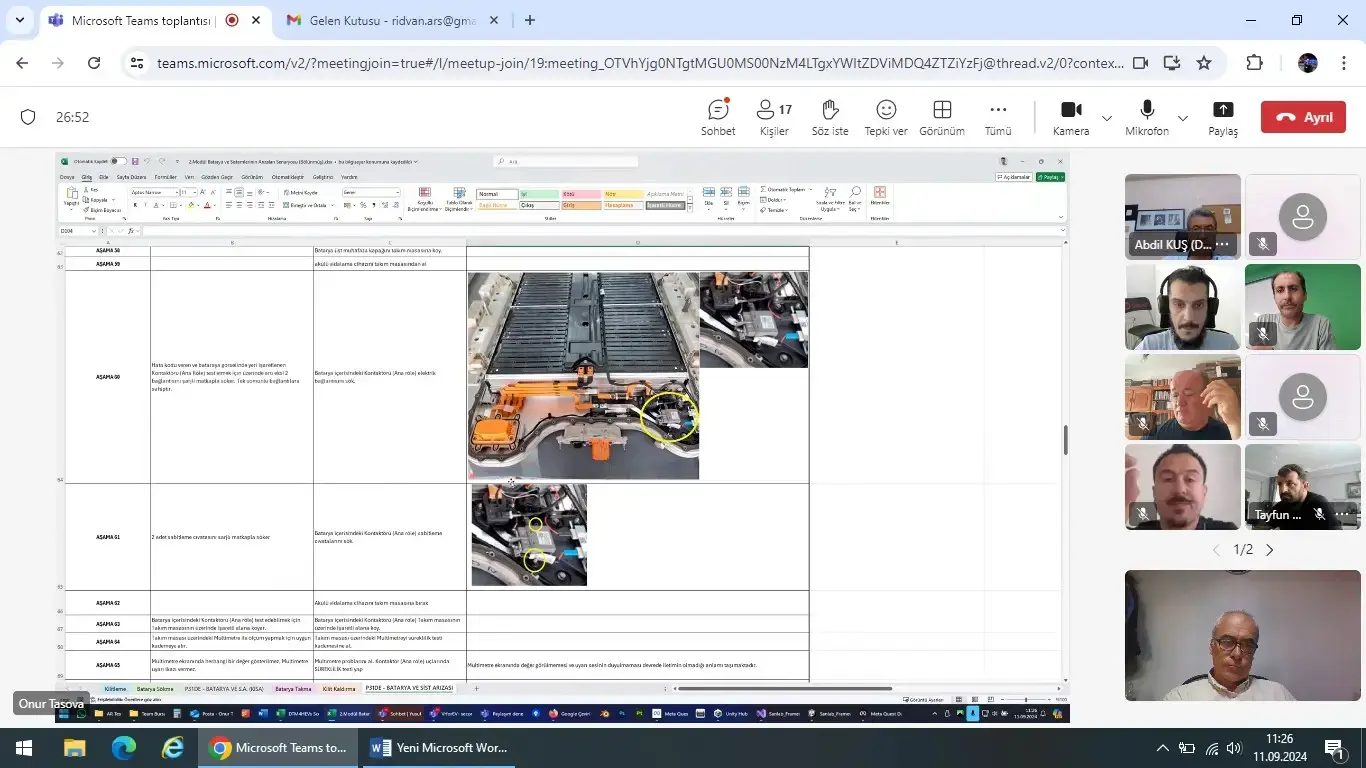Viewport: 1366px width, 768px height.
Task: Switch to Gelen Kutusu Gmail tab
Action: click(x=380, y=20)
